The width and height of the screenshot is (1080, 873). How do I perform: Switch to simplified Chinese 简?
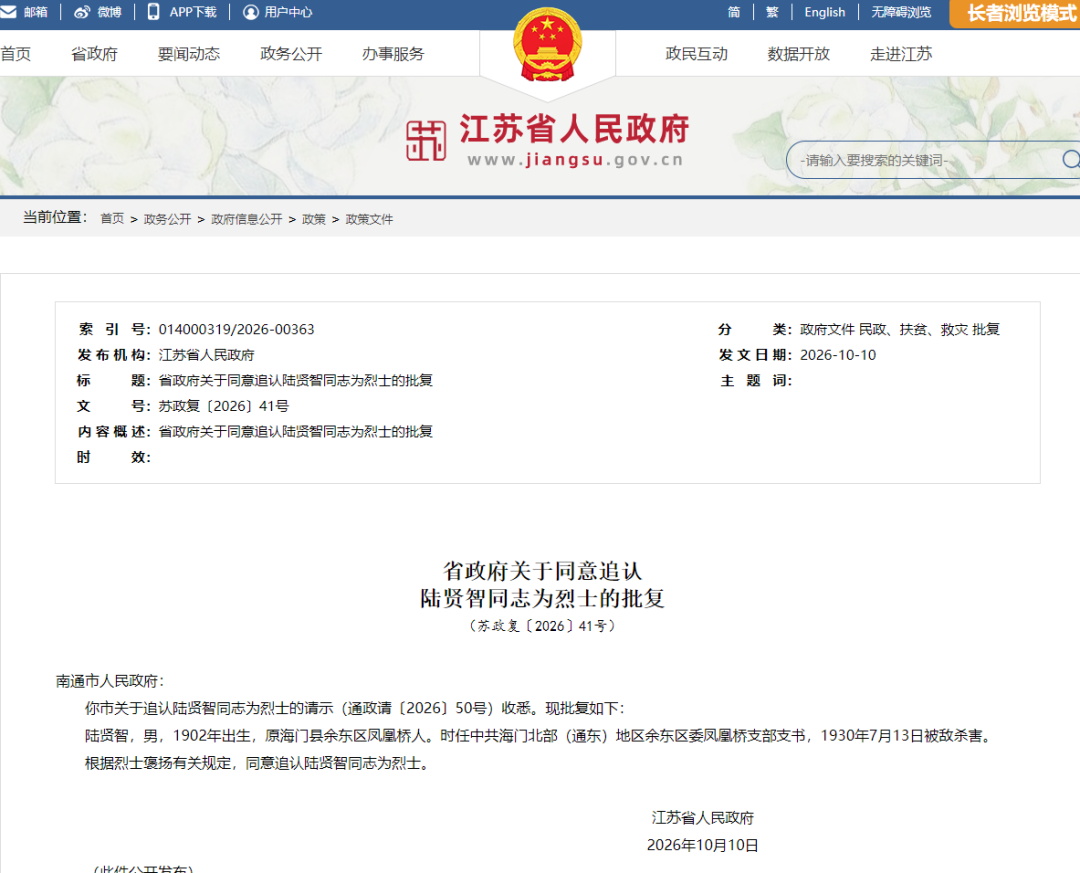click(x=734, y=12)
